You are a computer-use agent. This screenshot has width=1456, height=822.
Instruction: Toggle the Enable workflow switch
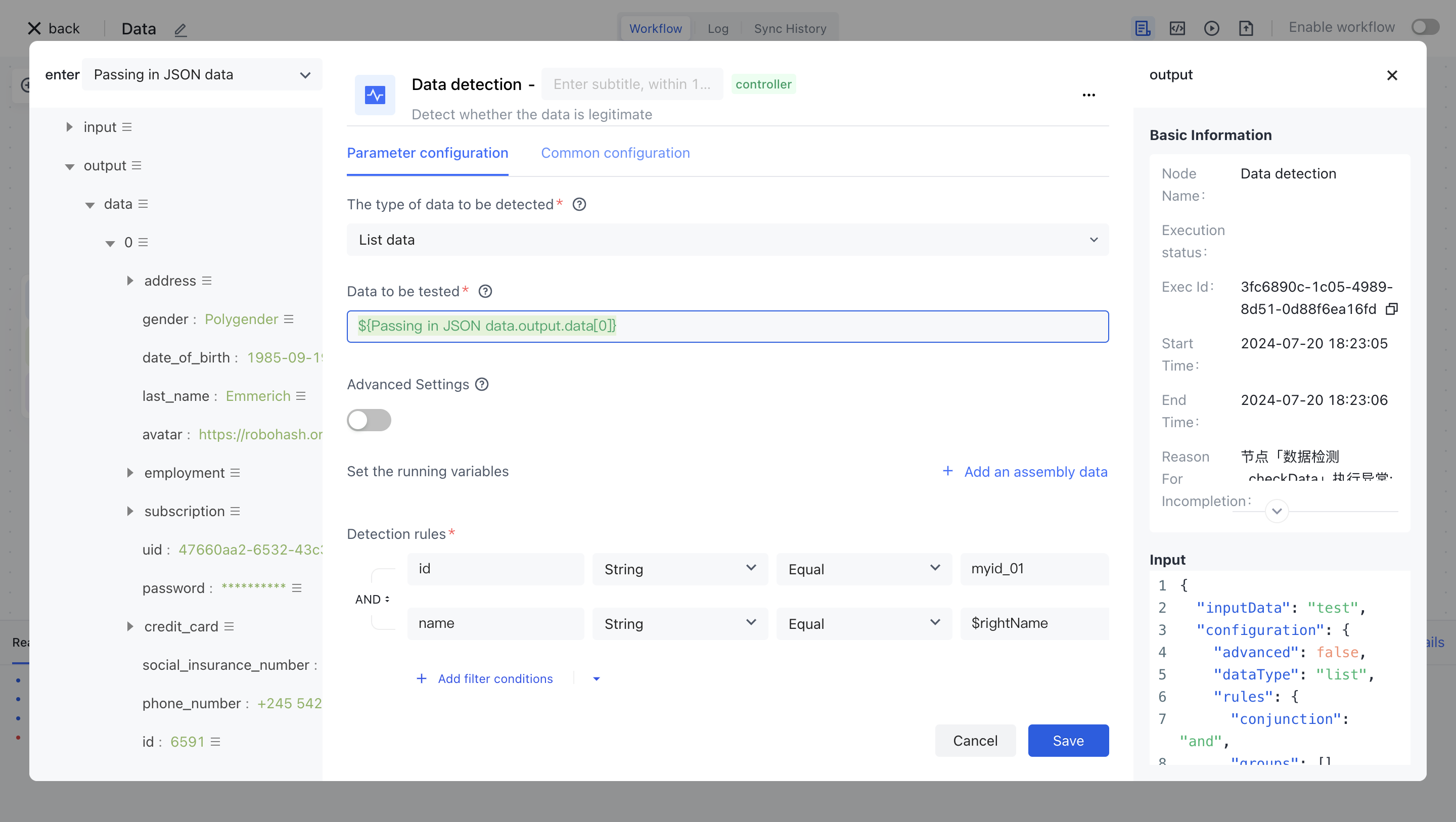[x=1425, y=27]
